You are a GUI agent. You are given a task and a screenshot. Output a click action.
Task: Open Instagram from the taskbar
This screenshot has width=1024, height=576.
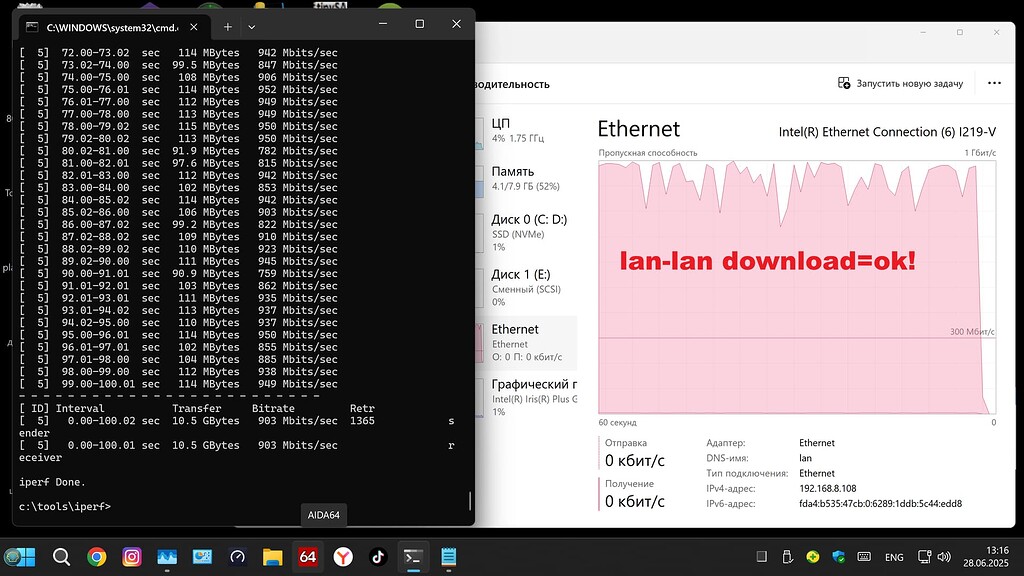[131, 556]
